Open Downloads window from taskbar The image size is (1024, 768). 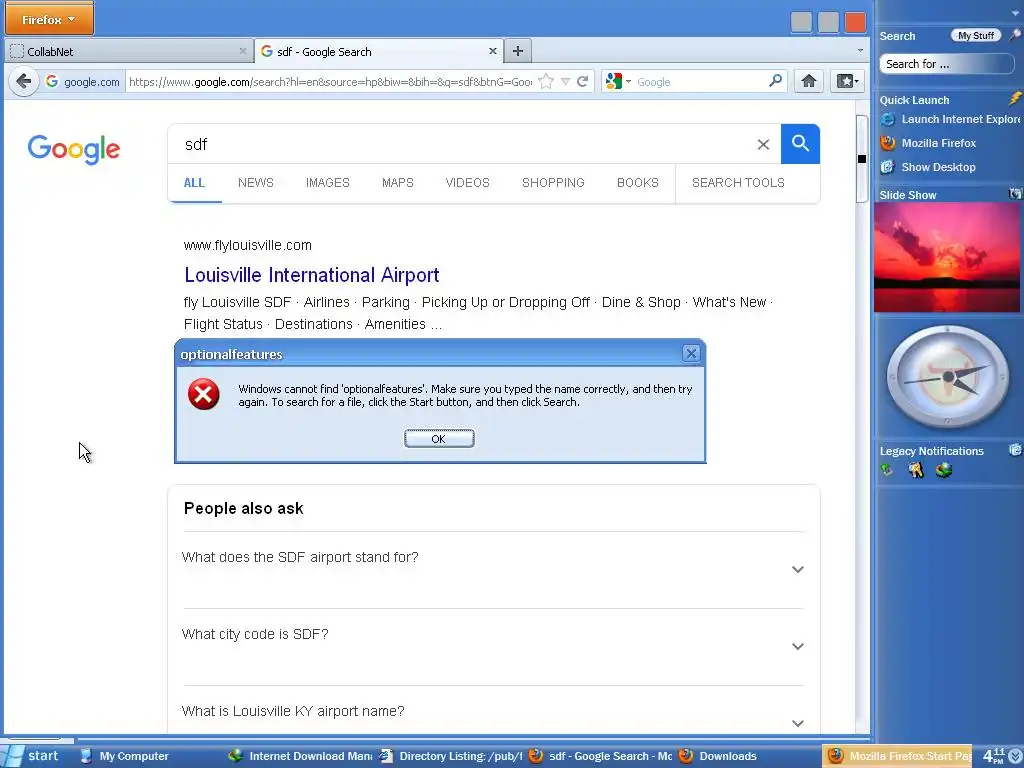coord(718,756)
